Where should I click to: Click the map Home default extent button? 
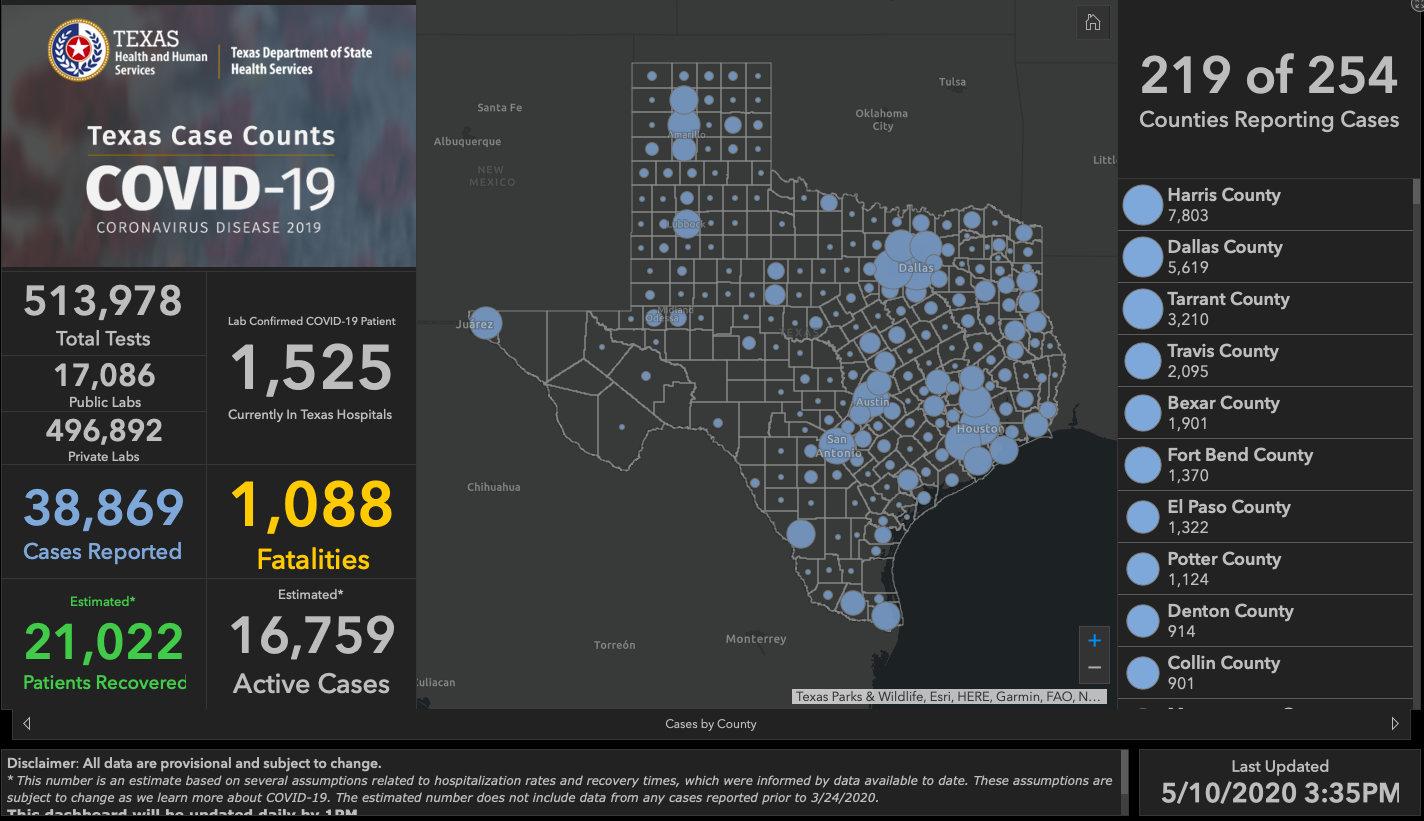[1093, 23]
